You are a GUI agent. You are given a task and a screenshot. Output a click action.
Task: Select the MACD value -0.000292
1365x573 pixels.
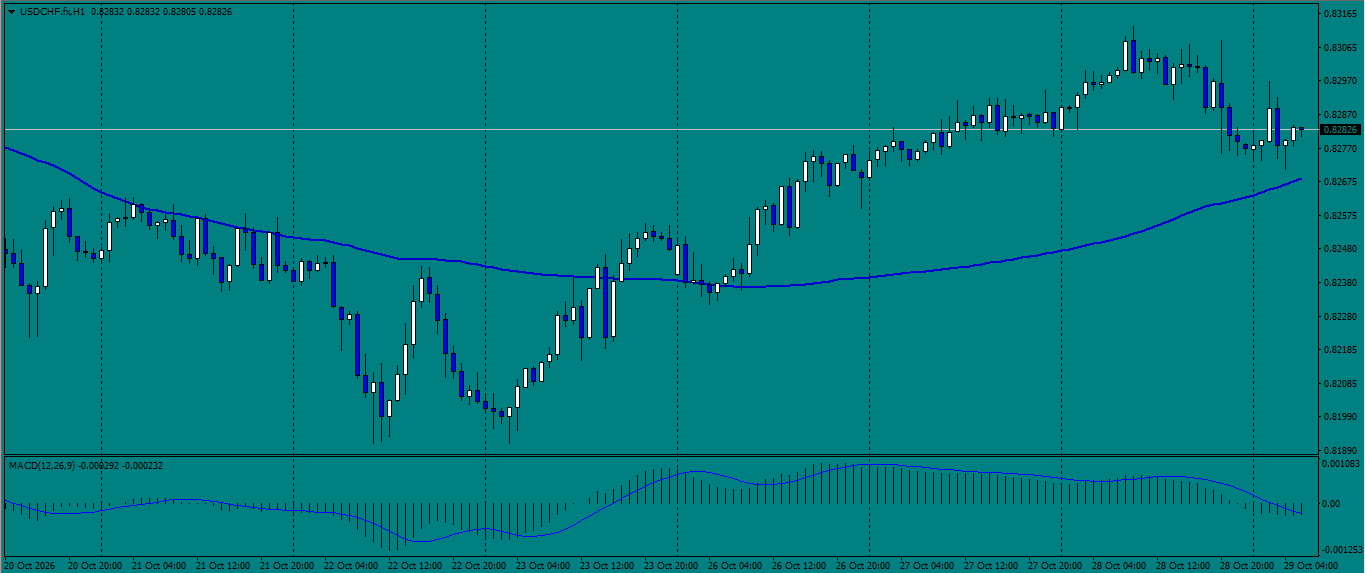pos(98,465)
